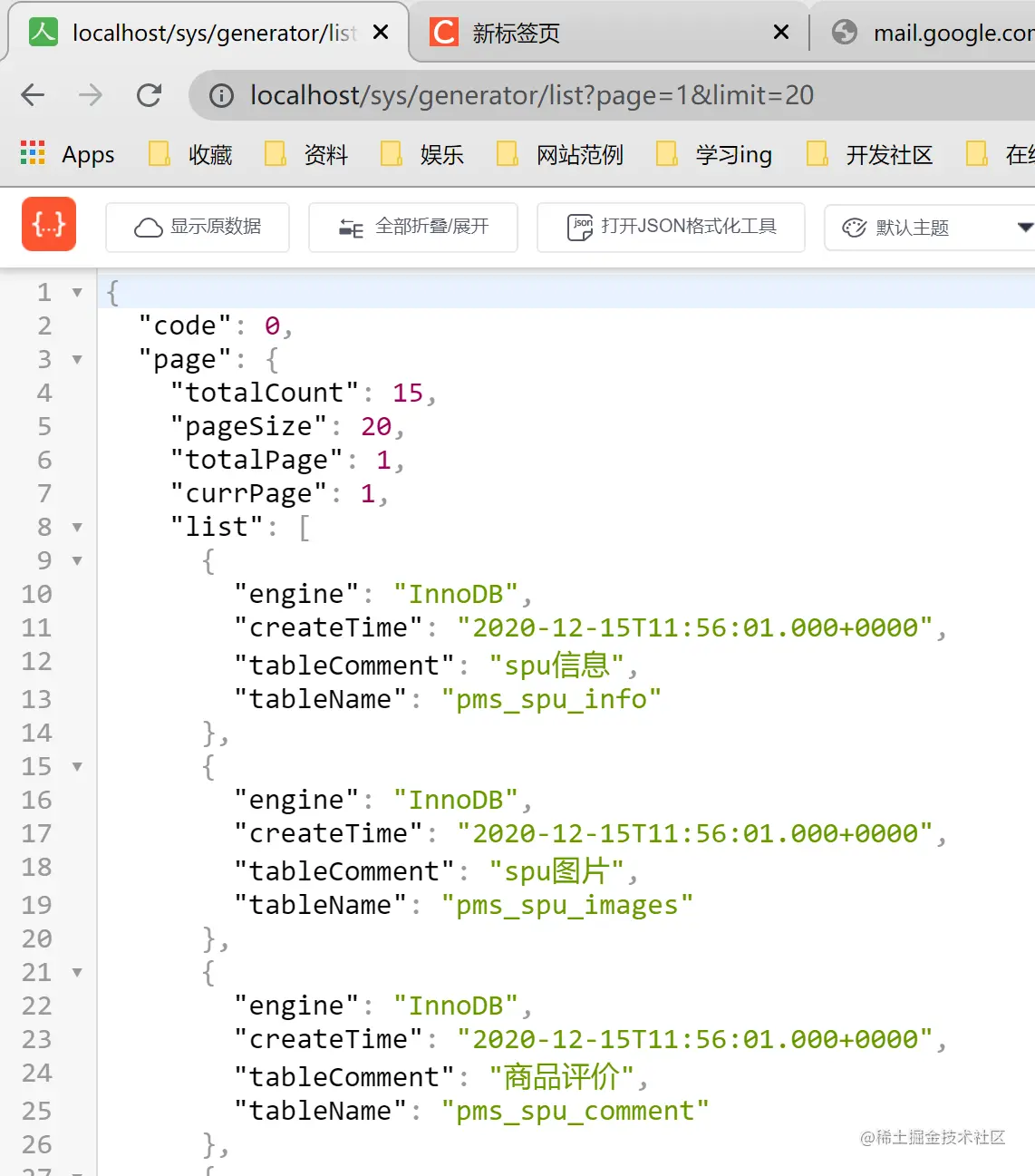Click the site info icon in address bar
Image resolution: width=1035 pixels, height=1176 pixels.
pyautogui.click(x=221, y=95)
